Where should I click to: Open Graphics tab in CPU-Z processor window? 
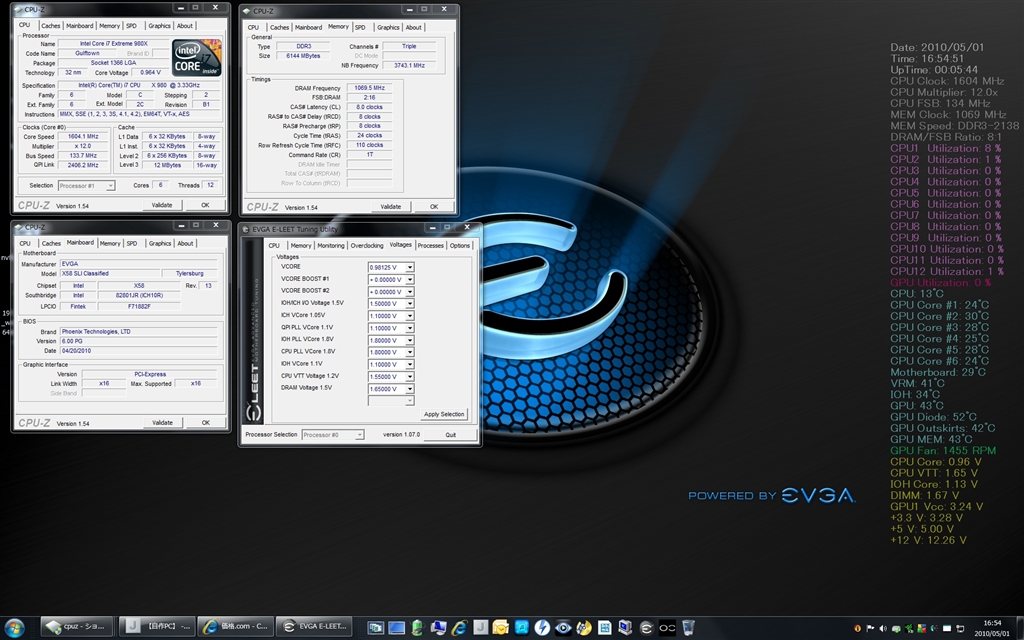tap(159, 26)
